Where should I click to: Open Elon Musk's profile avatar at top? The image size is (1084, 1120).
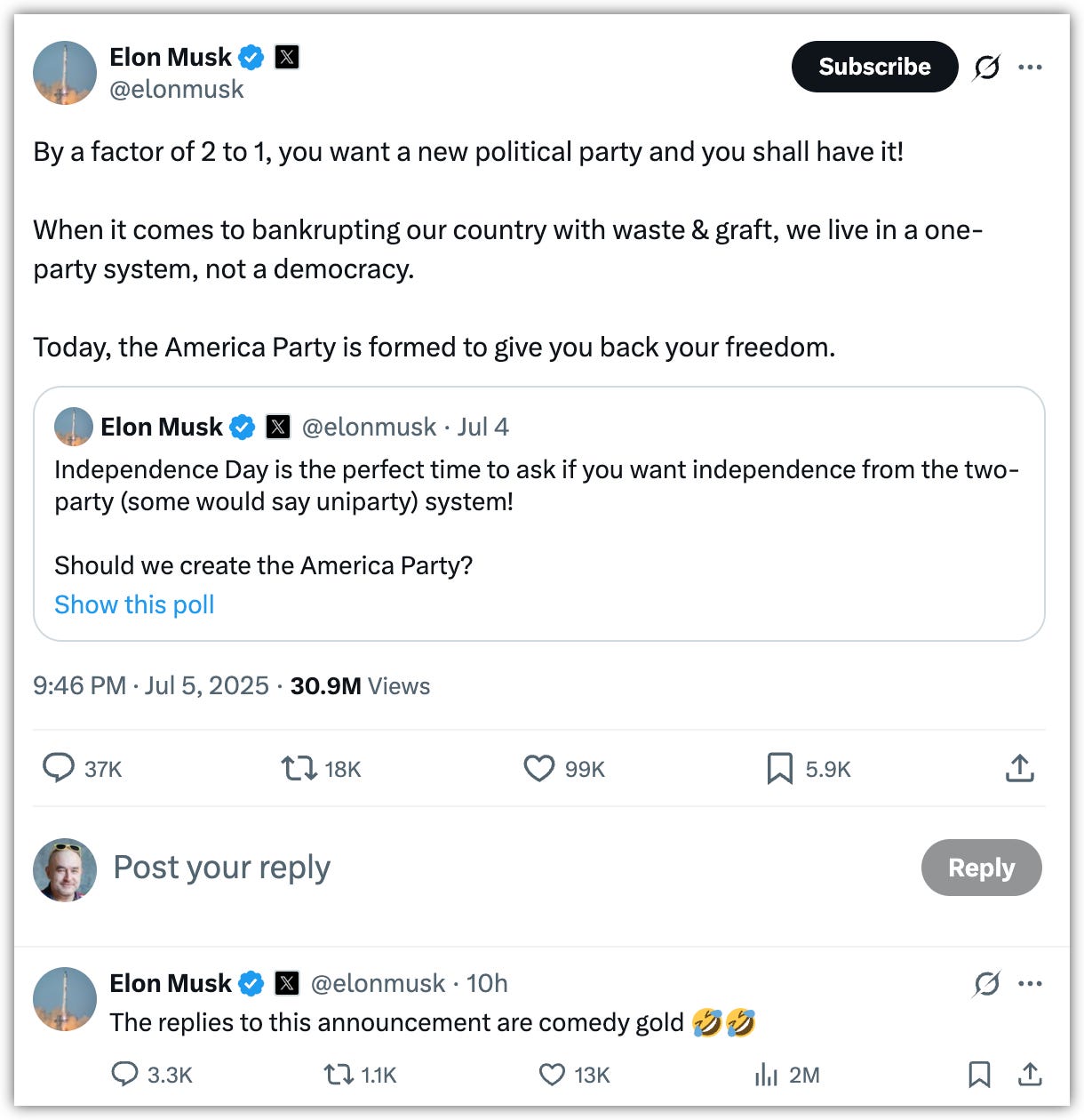coord(65,73)
